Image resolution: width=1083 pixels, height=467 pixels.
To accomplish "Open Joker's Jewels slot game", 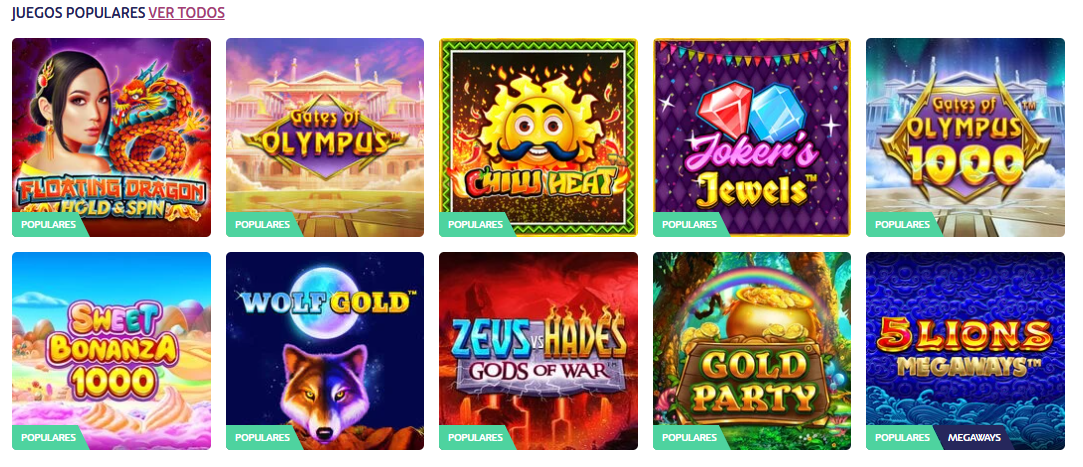I will click(751, 137).
